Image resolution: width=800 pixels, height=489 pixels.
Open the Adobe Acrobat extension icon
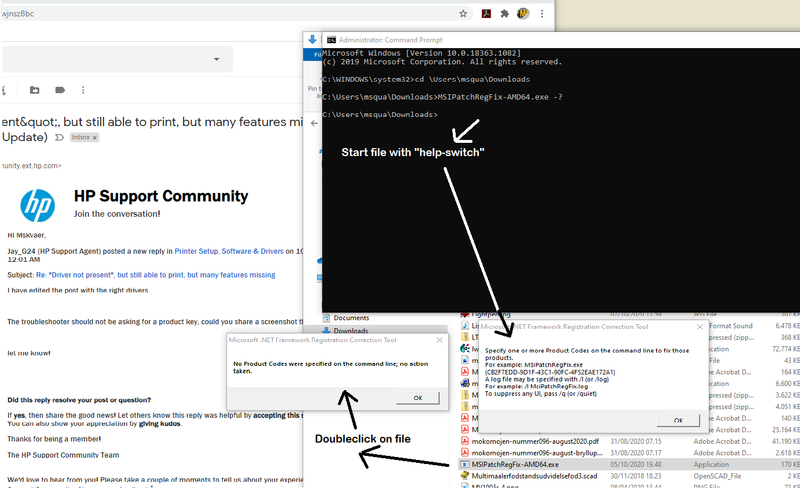click(x=486, y=15)
